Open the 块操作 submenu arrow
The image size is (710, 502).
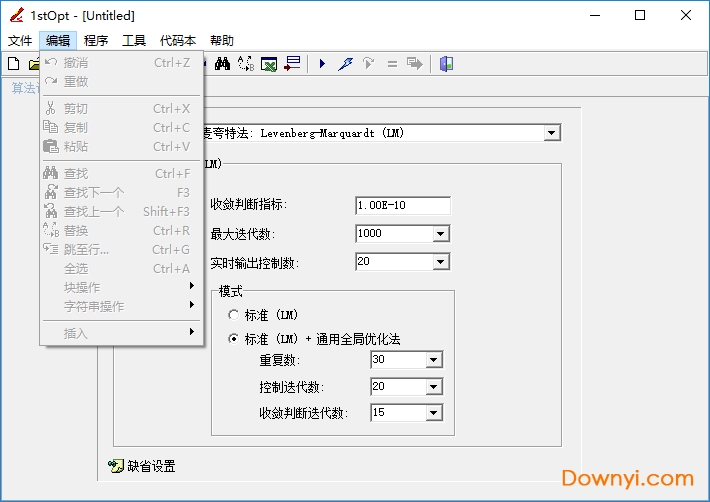(x=192, y=286)
